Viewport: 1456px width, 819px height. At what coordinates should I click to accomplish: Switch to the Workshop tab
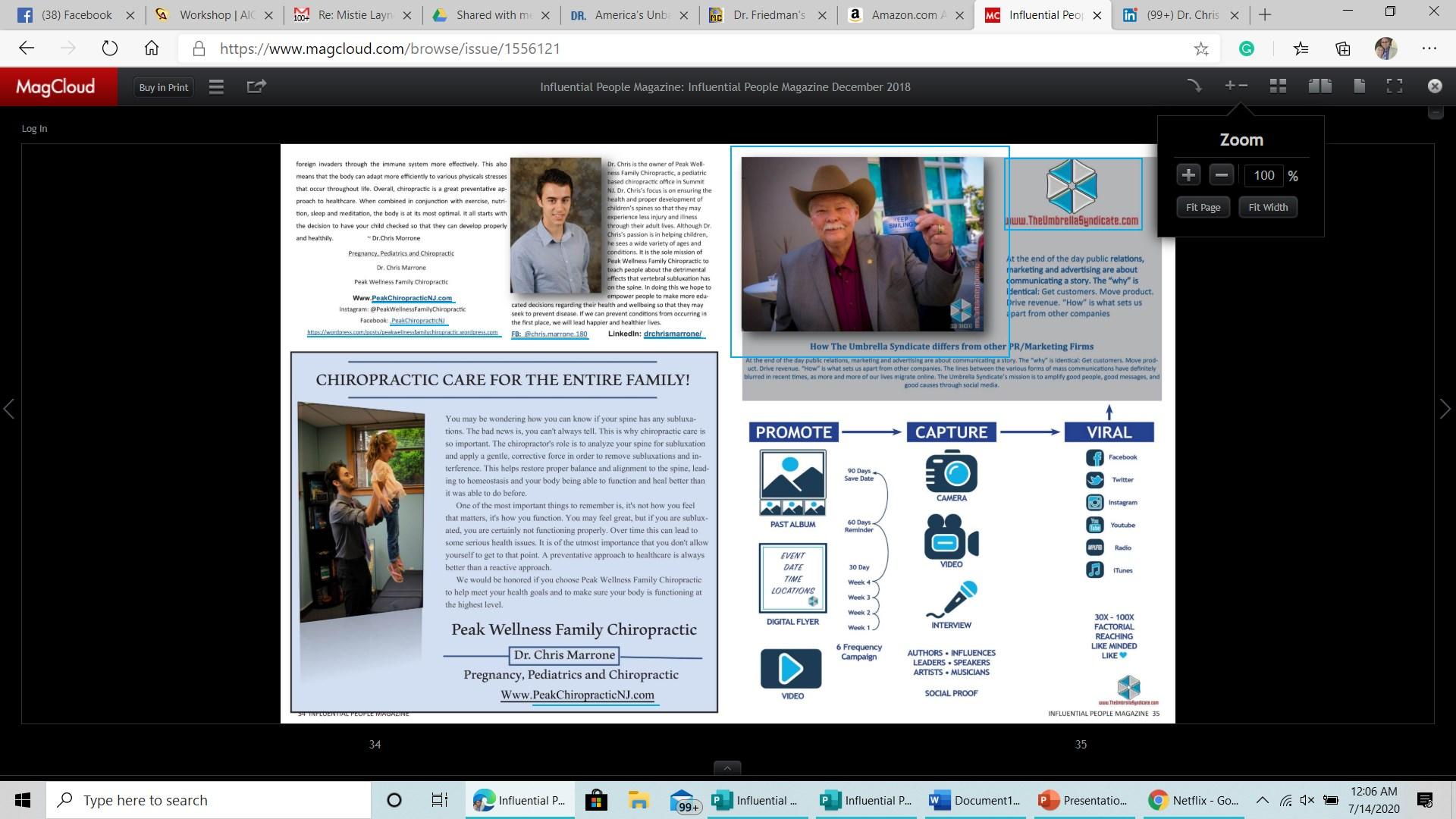tap(215, 14)
